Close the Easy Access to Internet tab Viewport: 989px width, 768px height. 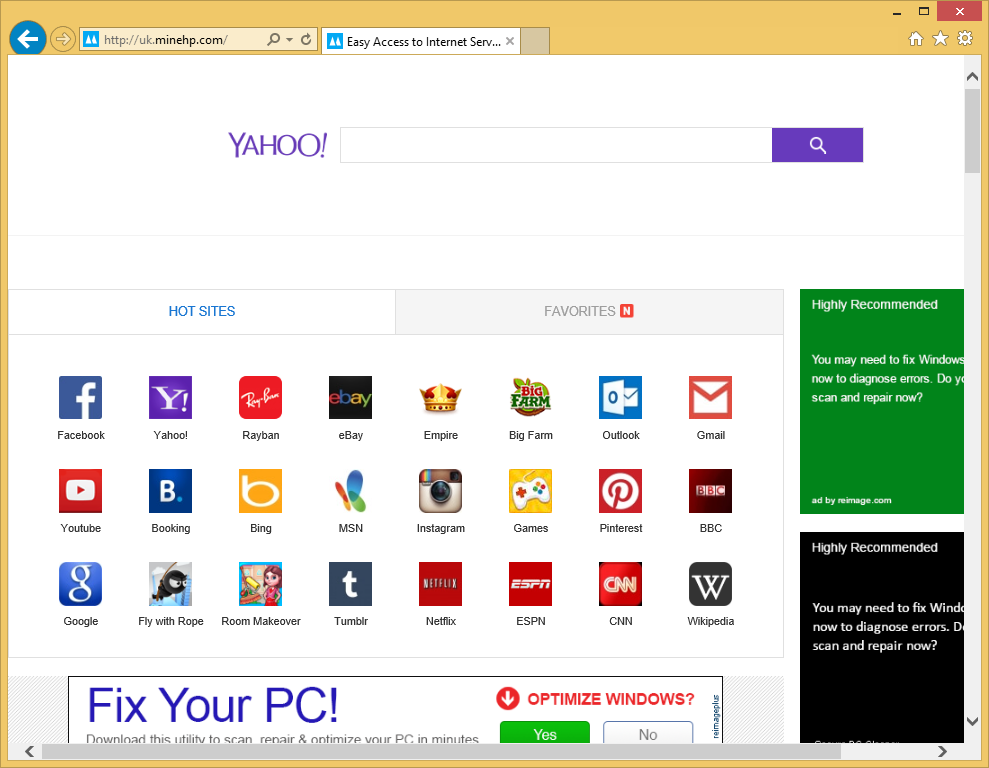pos(510,41)
